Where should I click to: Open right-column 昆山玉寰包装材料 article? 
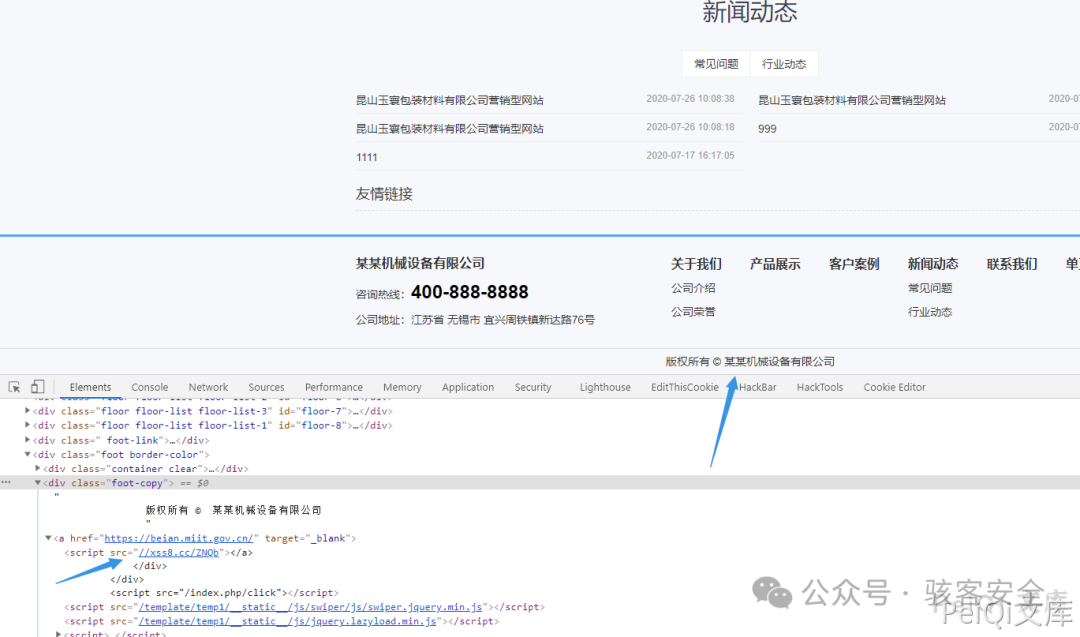pyautogui.click(x=852, y=101)
